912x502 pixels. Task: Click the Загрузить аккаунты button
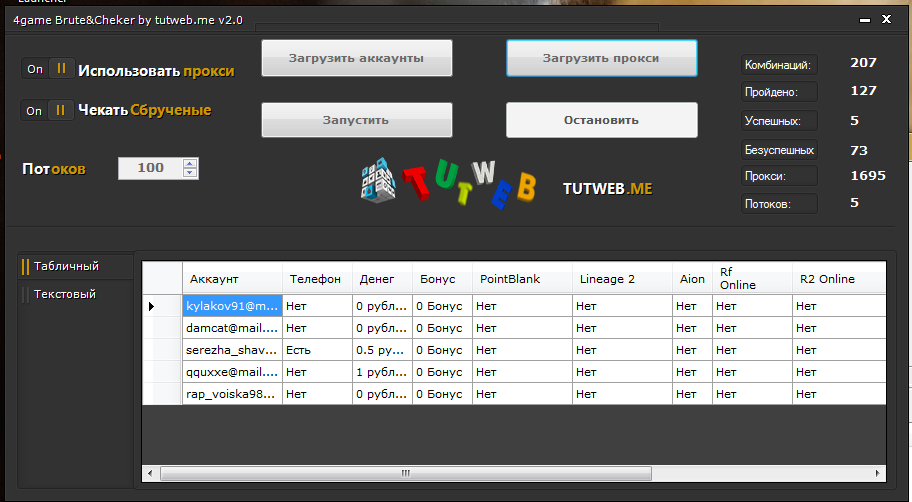(357, 58)
